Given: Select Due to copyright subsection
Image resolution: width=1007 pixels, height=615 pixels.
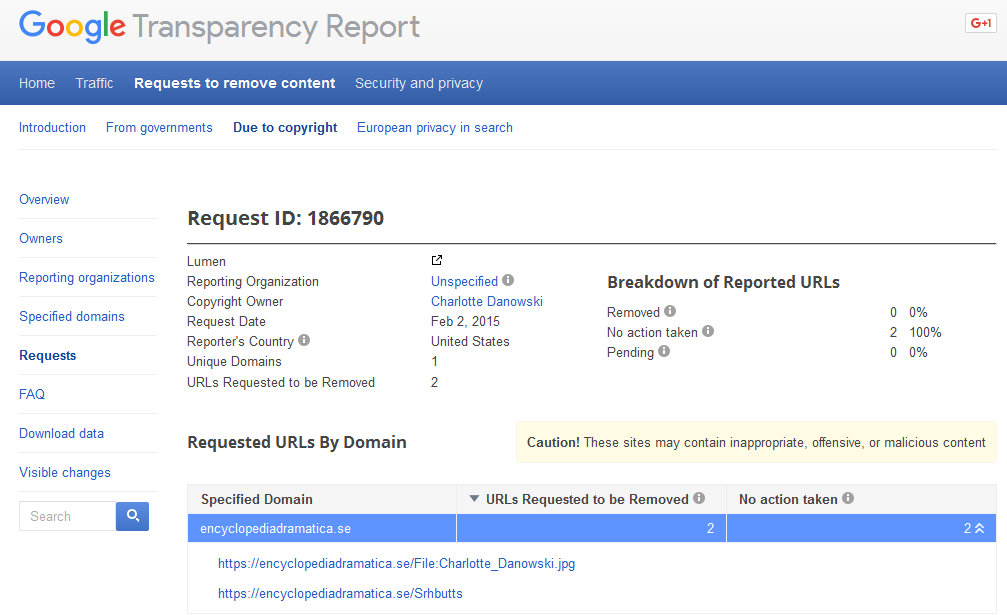Looking at the screenshot, I should [285, 128].
